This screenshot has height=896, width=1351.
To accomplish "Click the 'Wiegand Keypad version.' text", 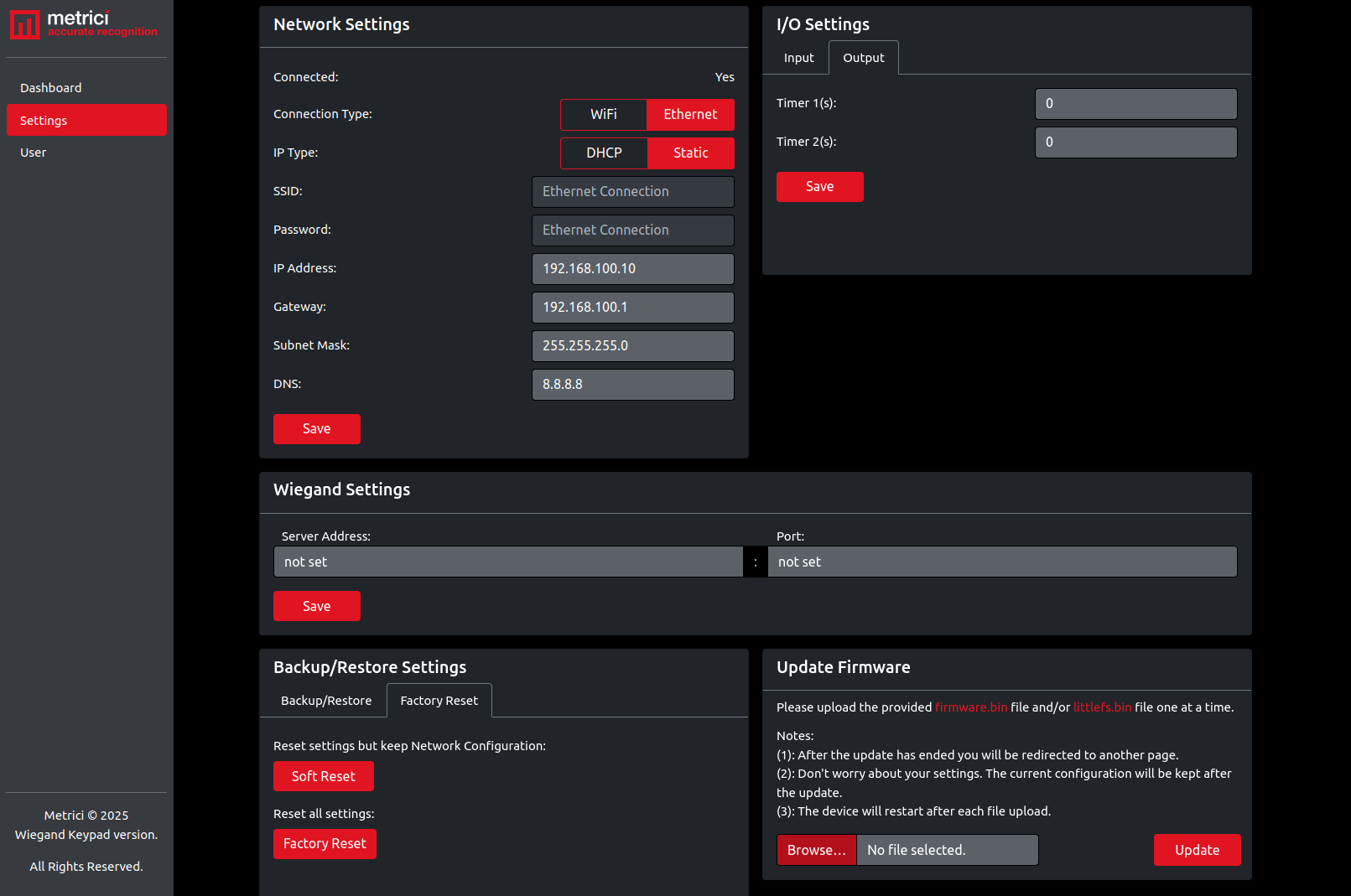I will [86, 835].
